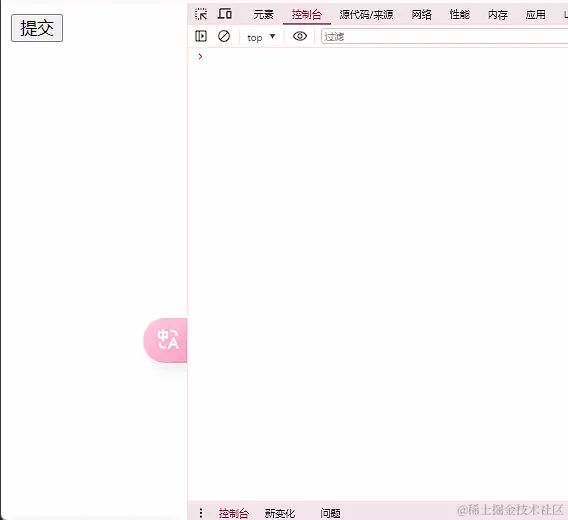Focus the 过滤 filter input field

click(x=444, y=37)
